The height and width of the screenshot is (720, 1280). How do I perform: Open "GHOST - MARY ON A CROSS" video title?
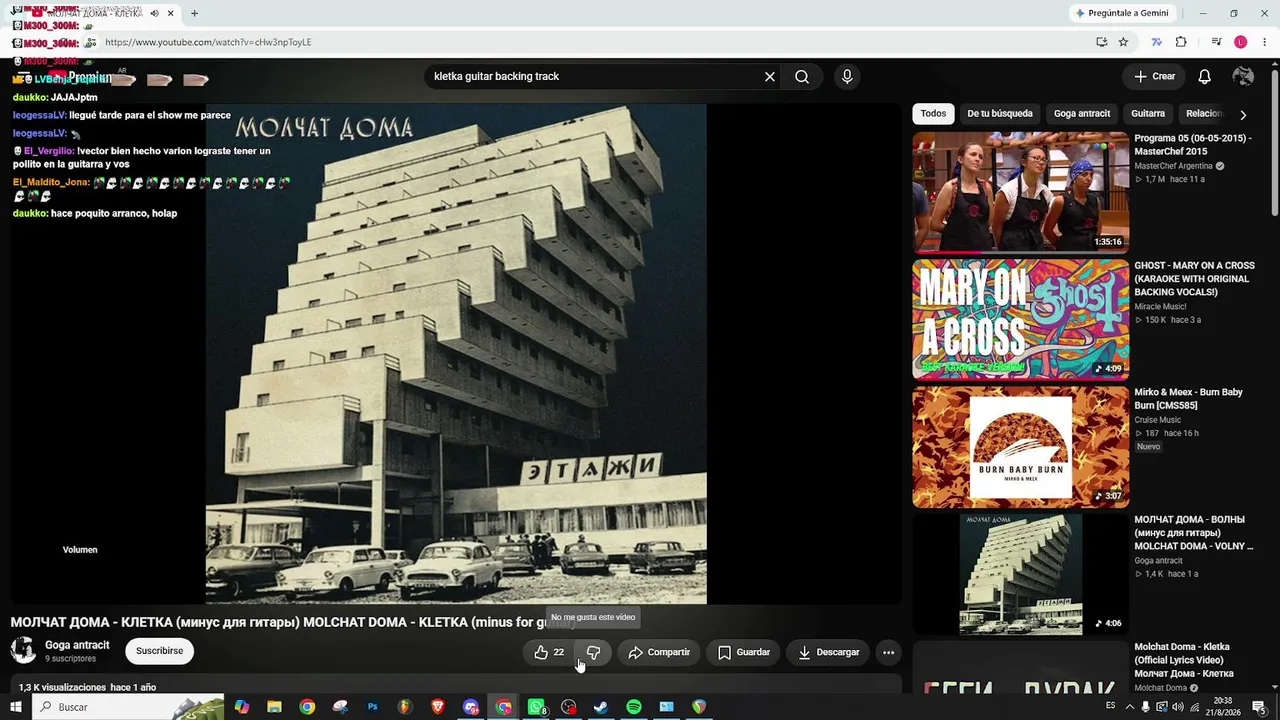[1194, 279]
